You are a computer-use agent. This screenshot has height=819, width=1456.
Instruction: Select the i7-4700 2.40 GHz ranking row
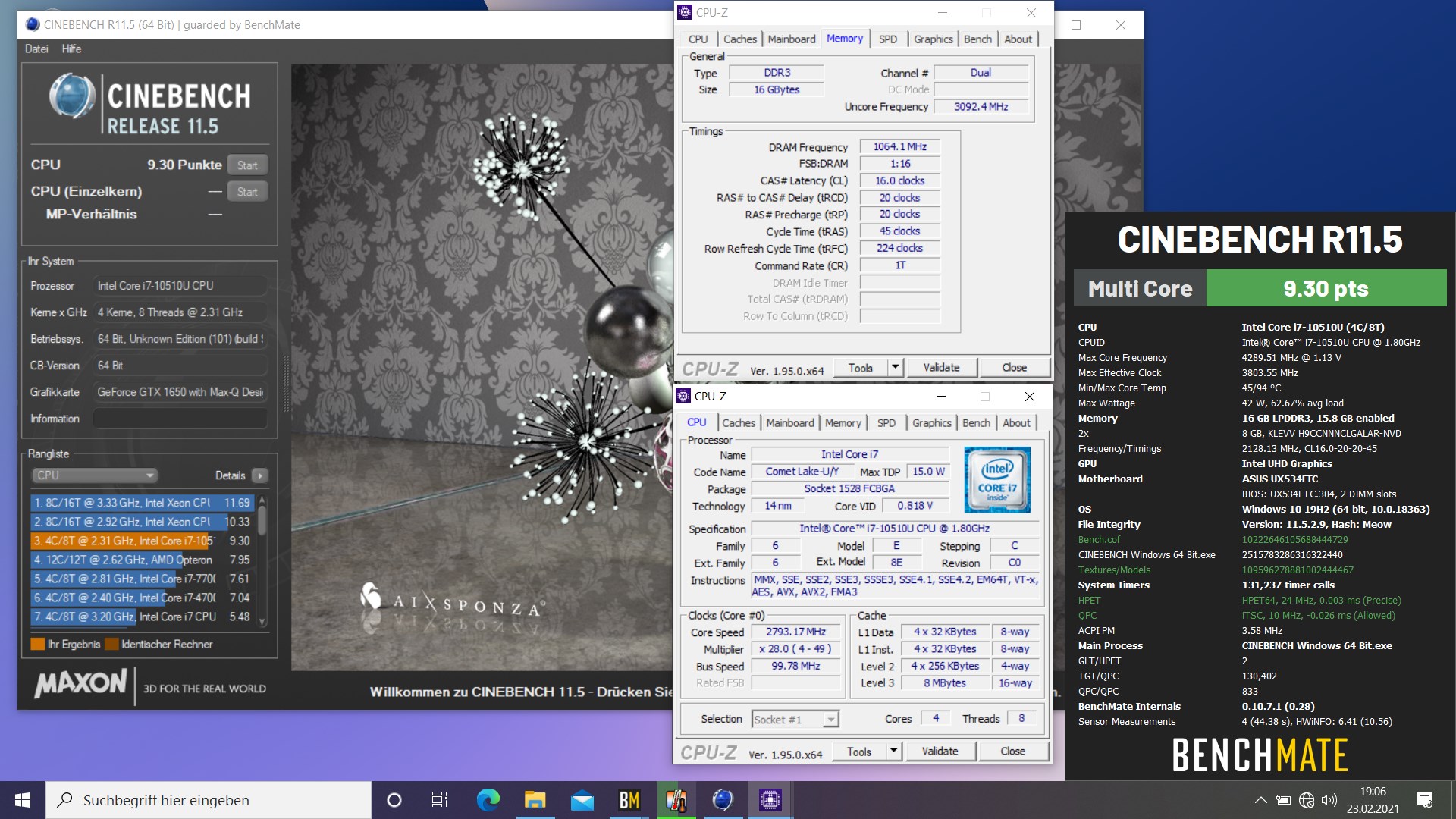(142, 598)
